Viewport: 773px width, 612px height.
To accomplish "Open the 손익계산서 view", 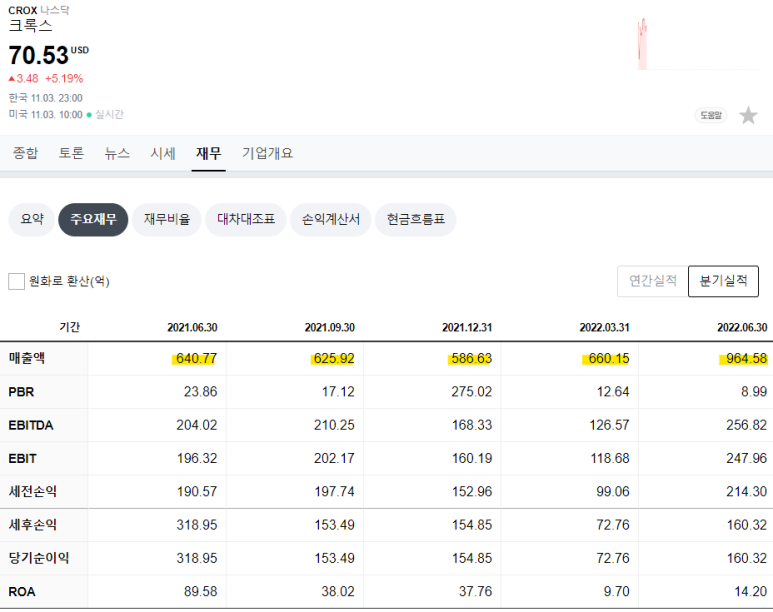I will click(x=331, y=219).
